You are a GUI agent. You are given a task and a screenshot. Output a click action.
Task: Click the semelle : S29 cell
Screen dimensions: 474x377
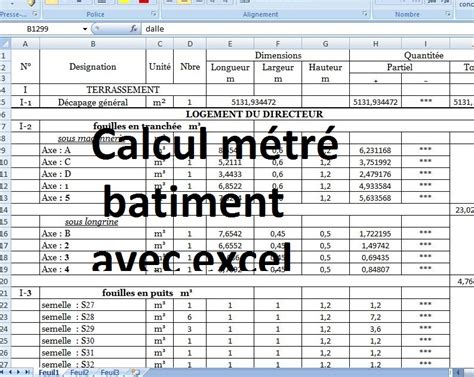[93, 329]
